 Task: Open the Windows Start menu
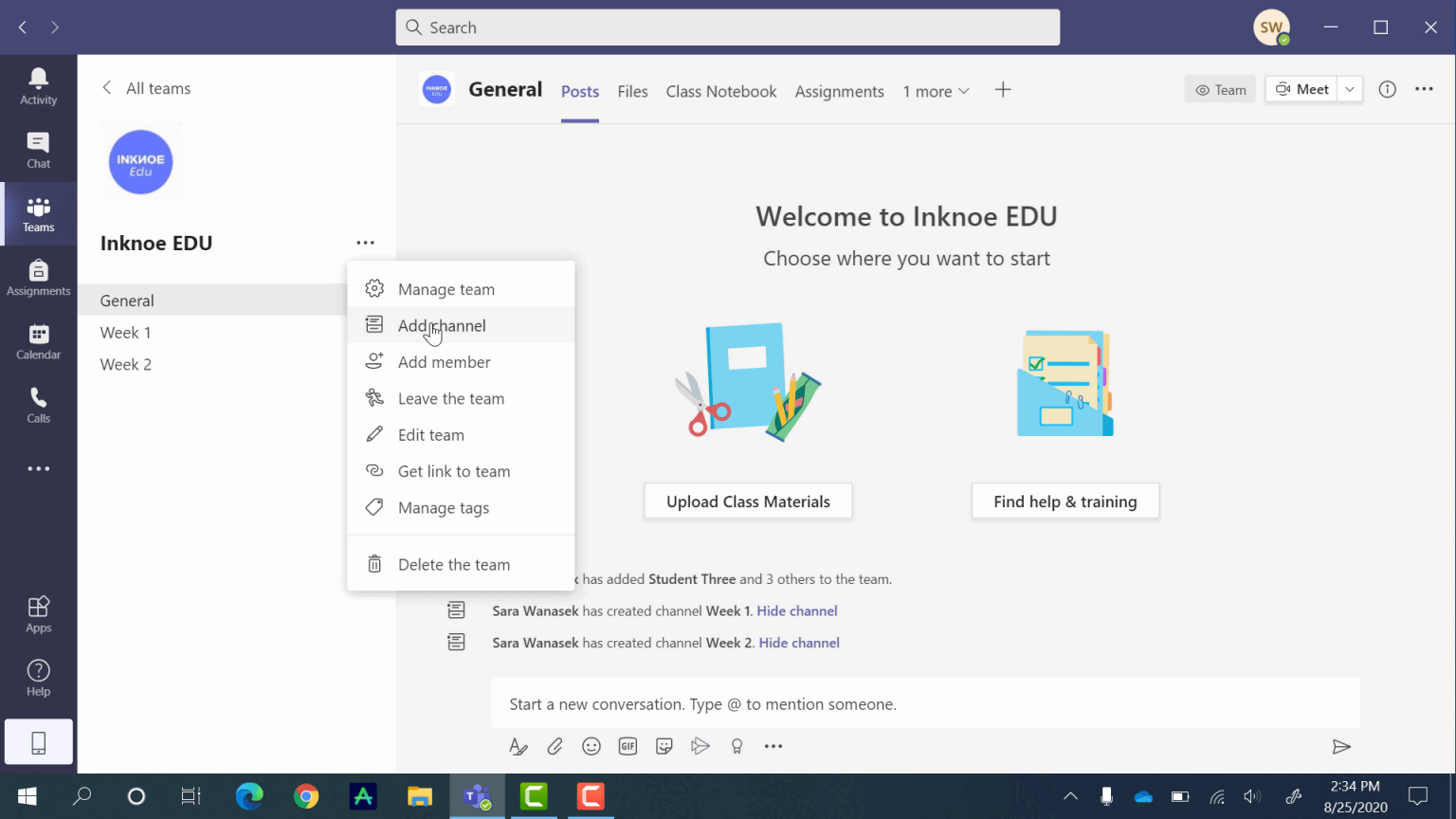(x=27, y=796)
